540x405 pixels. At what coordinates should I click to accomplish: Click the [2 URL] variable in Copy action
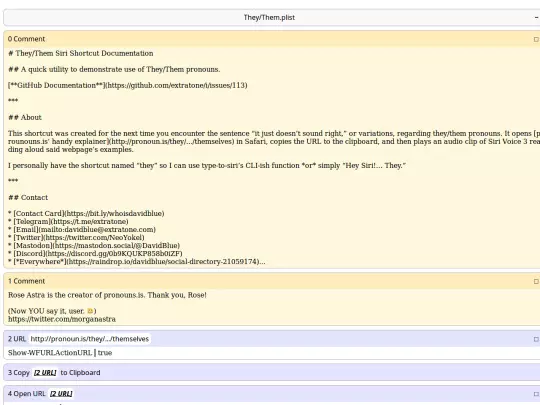tap(45, 373)
